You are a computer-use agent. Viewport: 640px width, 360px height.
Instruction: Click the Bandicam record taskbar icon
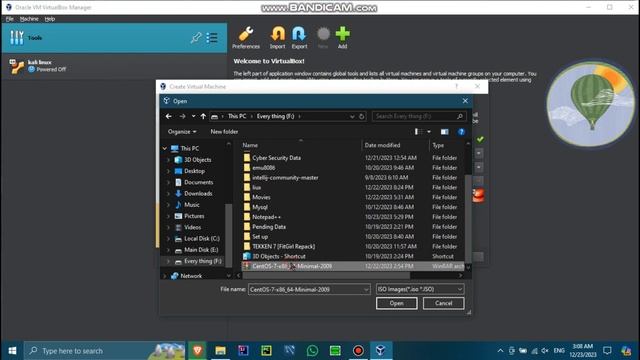coord(358,351)
